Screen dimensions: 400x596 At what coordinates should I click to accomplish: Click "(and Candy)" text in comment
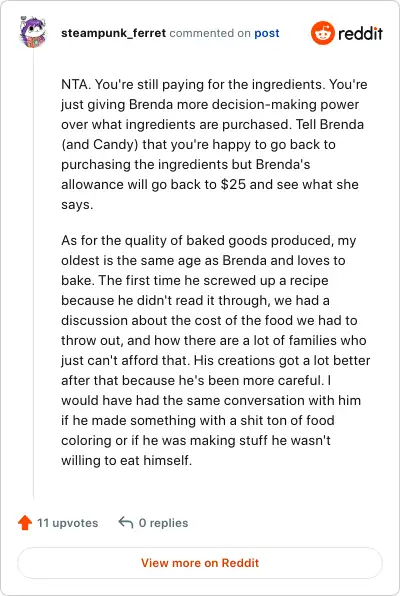click(x=100, y=144)
